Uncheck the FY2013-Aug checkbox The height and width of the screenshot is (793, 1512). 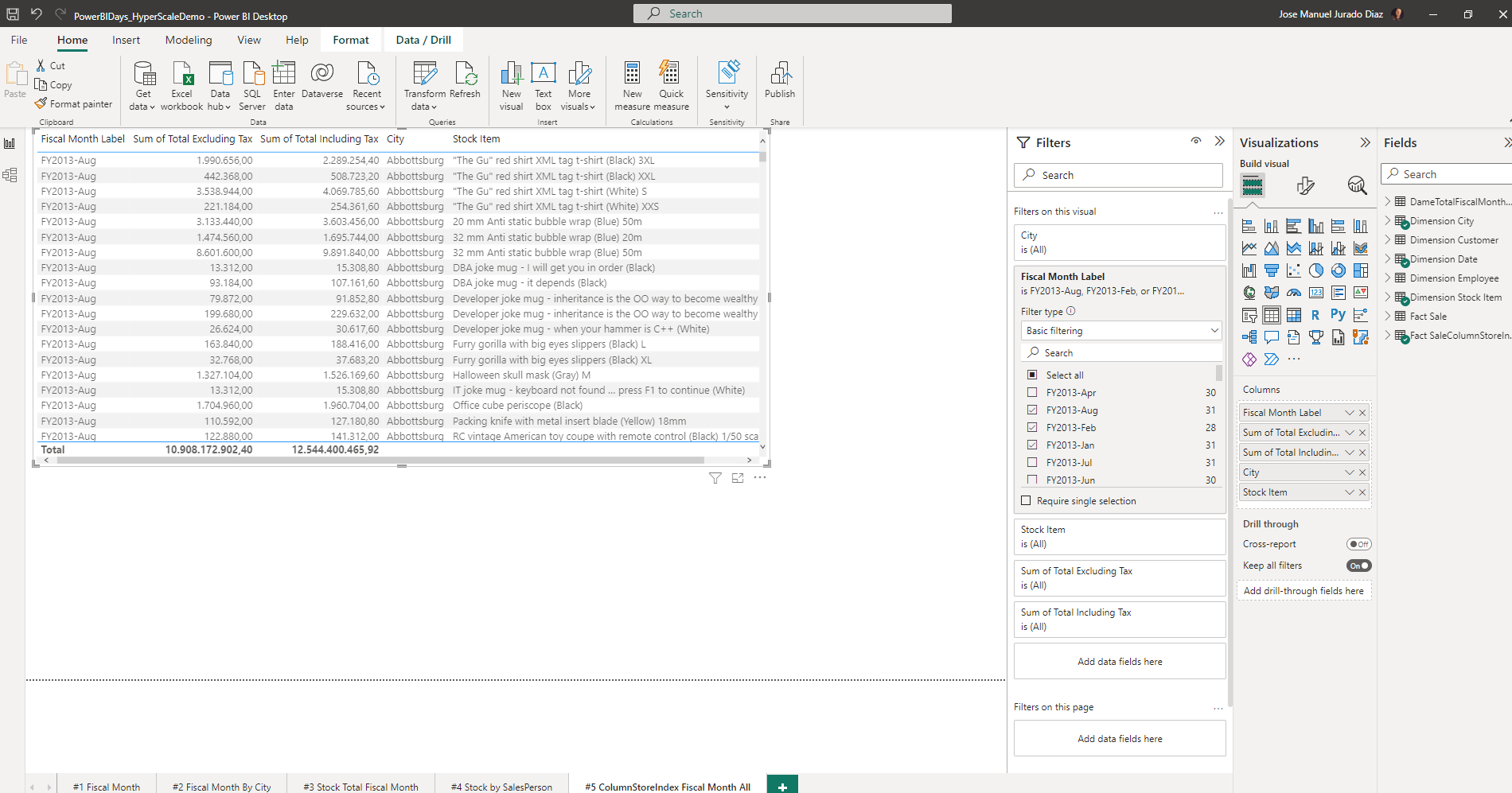point(1032,410)
